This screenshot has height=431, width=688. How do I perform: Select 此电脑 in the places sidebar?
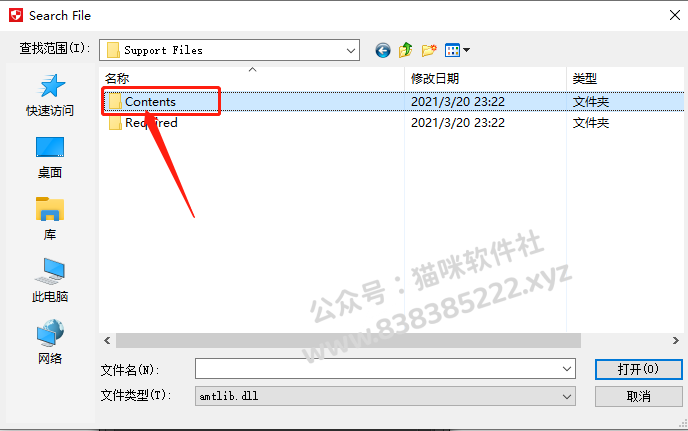pos(50,280)
